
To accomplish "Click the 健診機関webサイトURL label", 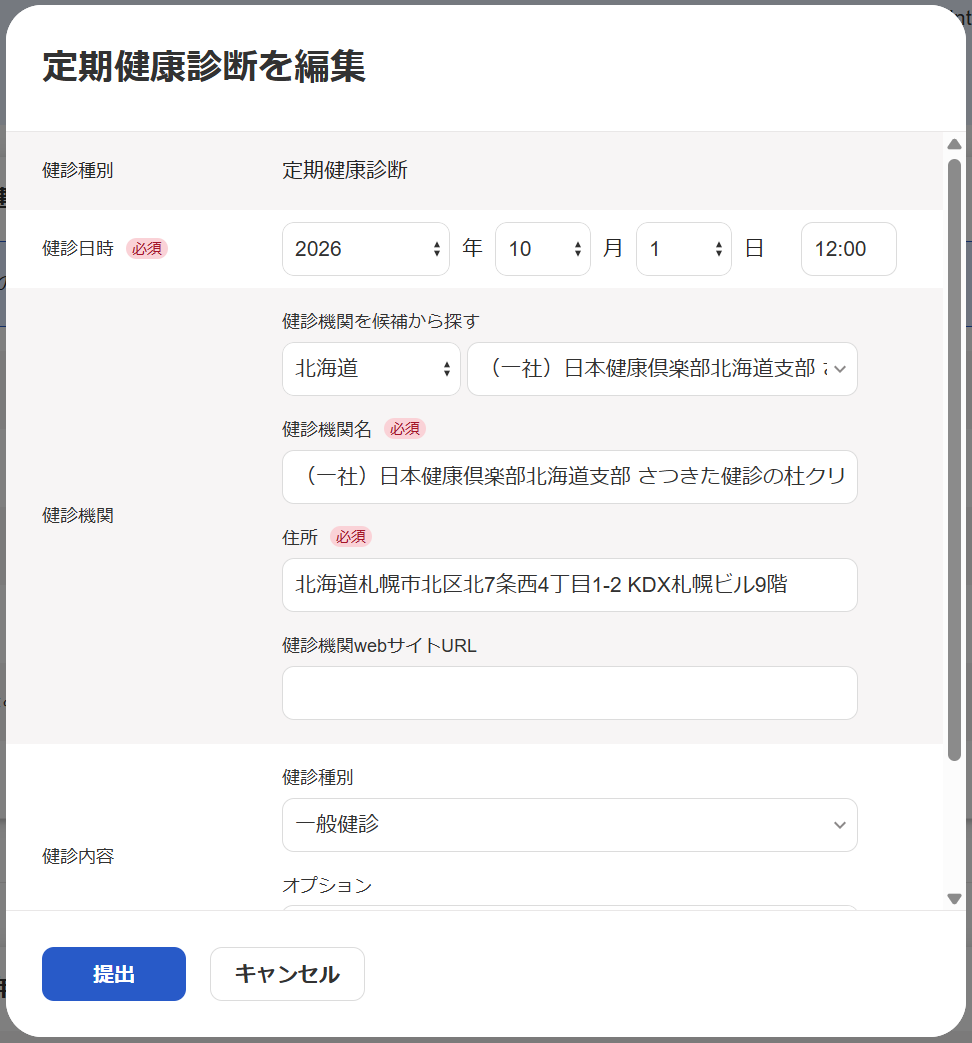I will pyautogui.click(x=379, y=646).
